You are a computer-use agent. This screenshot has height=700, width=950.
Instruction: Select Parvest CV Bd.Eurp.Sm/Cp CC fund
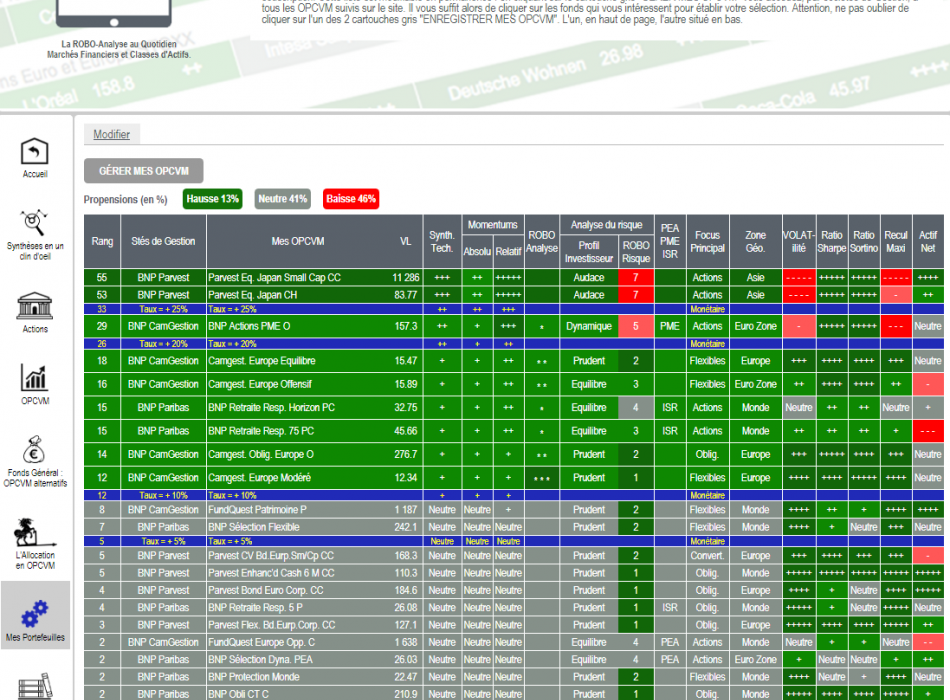pos(271,556)
